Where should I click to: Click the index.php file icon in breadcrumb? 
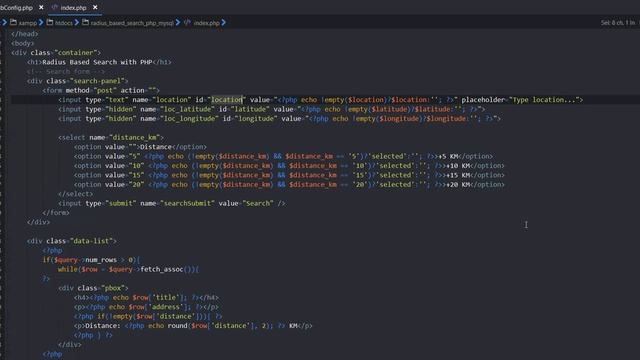(187, 22)
